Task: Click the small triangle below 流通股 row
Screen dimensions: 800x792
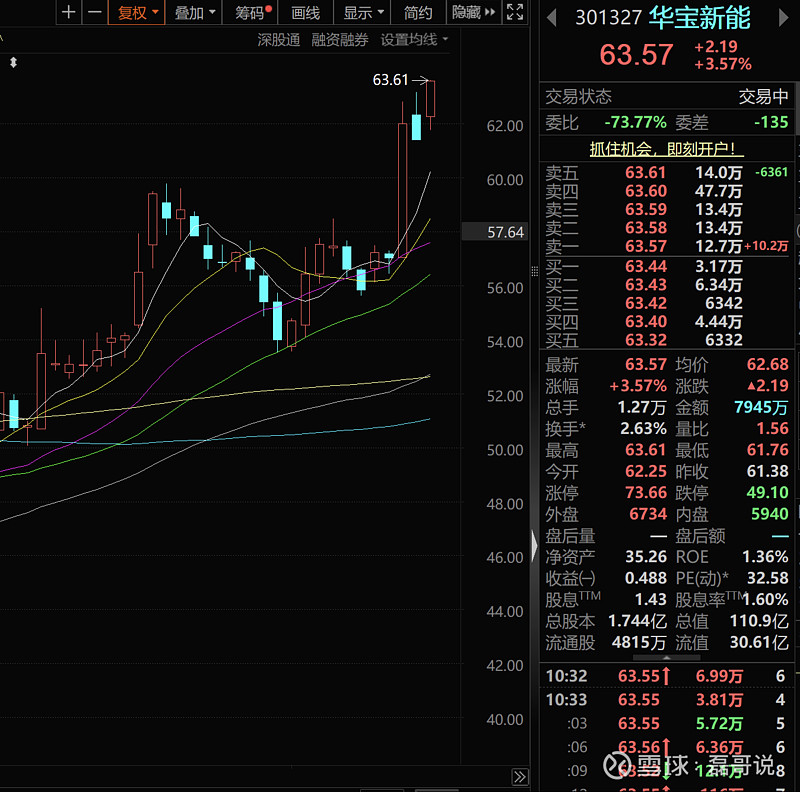Action: click(666, 658)
